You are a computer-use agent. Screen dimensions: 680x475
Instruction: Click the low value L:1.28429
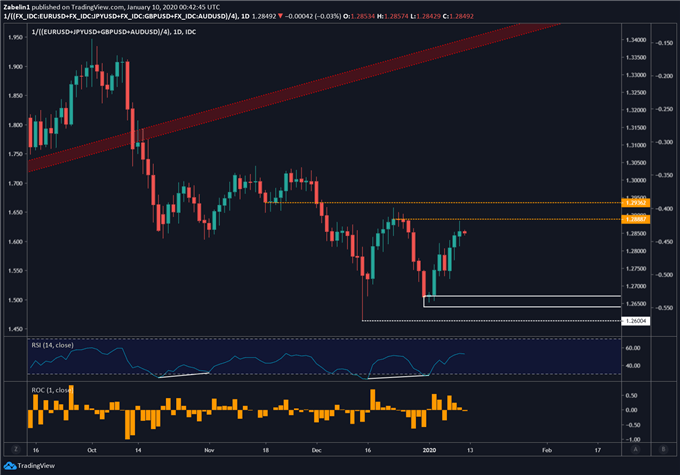pyautogui.click(x=426, y=16)
